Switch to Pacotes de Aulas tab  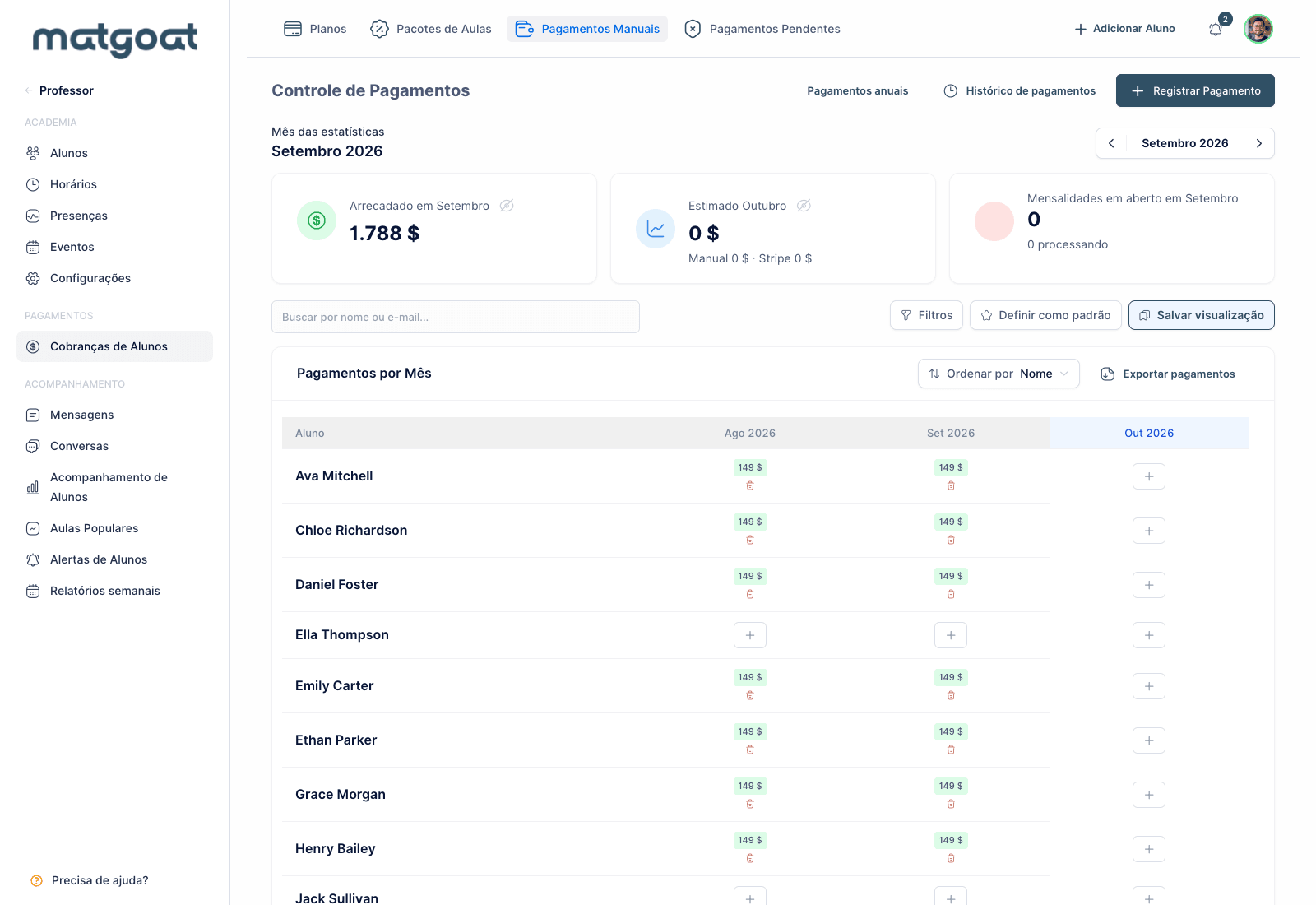point(431,29)
